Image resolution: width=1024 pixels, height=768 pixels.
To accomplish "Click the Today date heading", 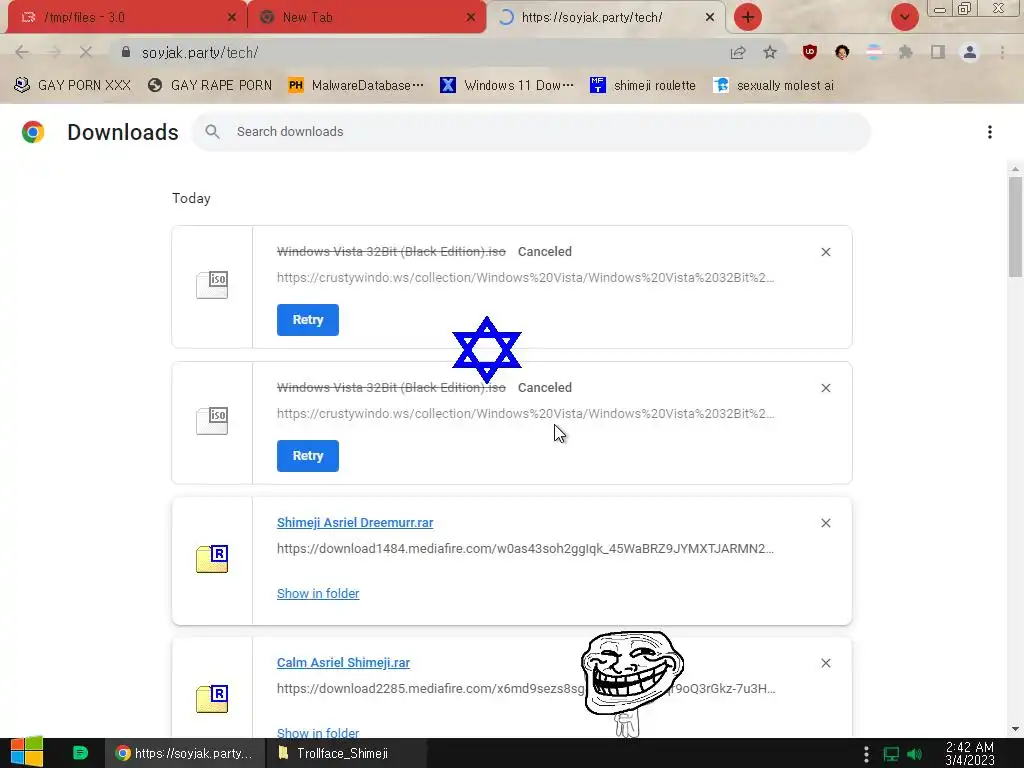I will click(x=191, y=199).
